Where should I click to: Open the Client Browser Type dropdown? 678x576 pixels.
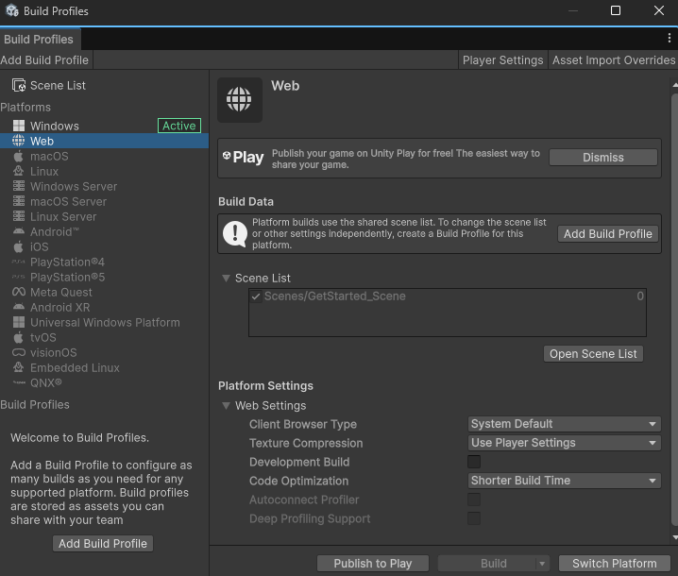(564, 424)
